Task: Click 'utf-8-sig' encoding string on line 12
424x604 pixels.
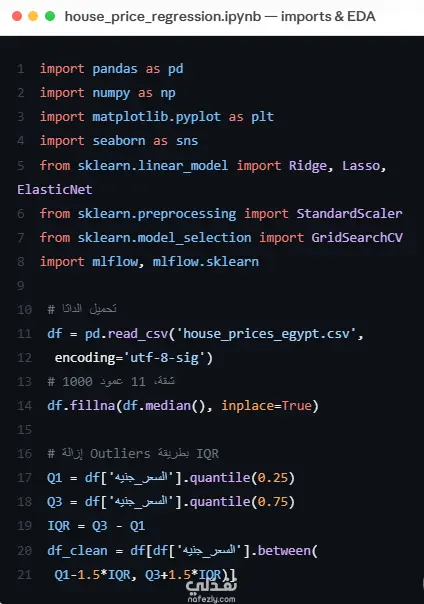Action: click(164, 358)
